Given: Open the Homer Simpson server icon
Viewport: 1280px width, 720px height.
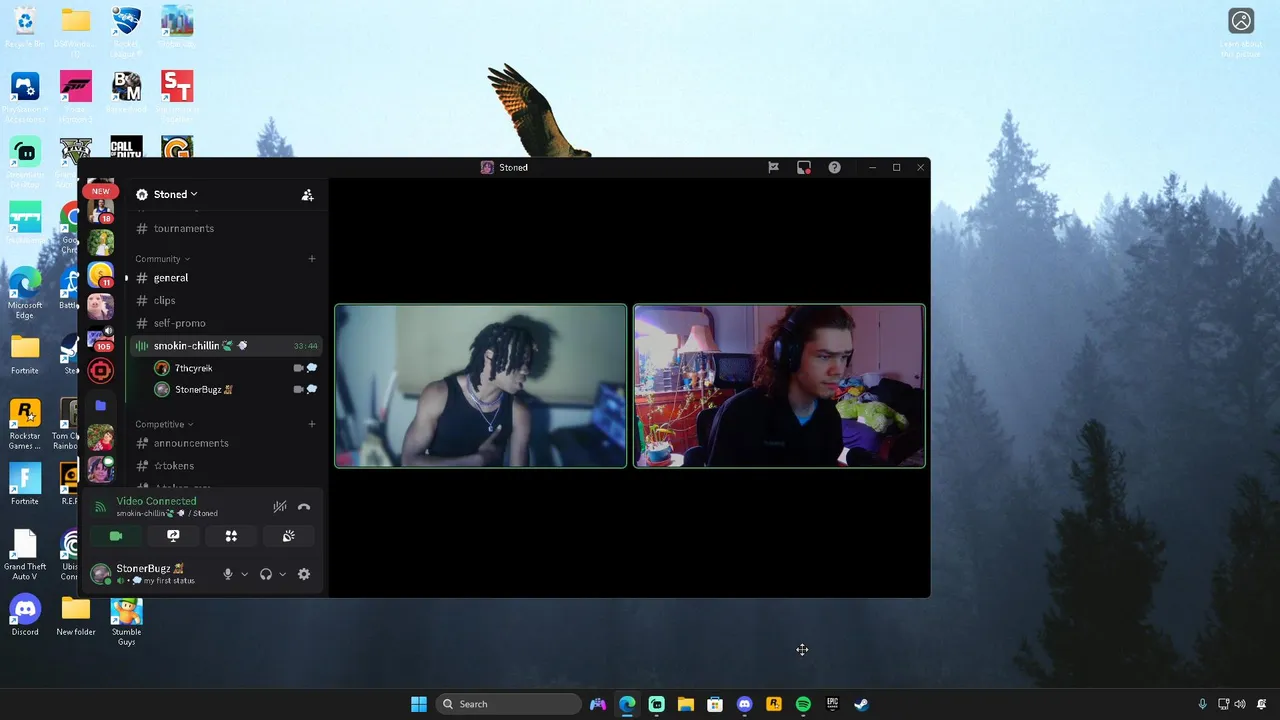Looking at the screenshot, I should click(x=100, y=243).
